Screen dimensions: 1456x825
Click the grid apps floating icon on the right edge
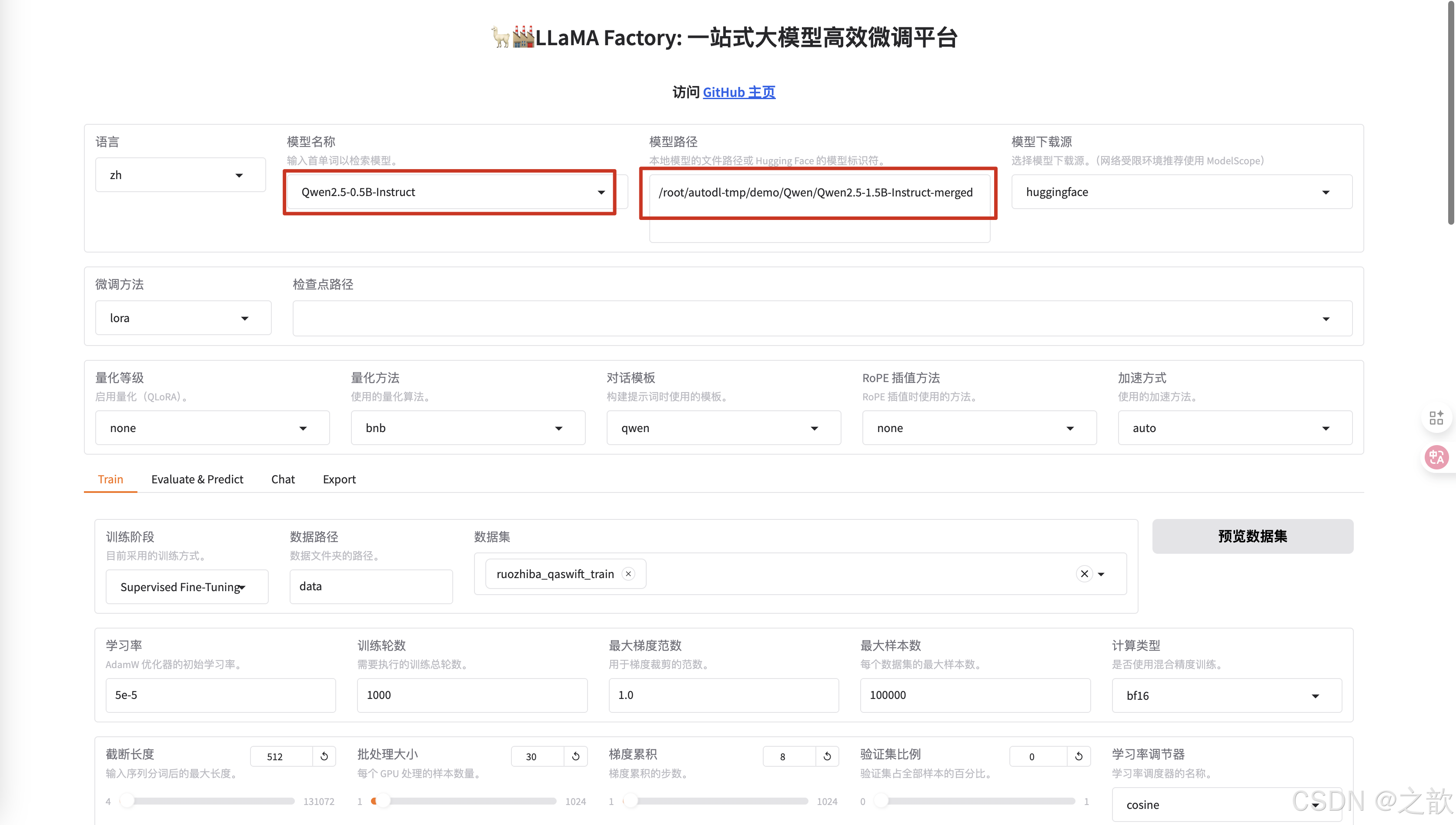click(1437, 418)
